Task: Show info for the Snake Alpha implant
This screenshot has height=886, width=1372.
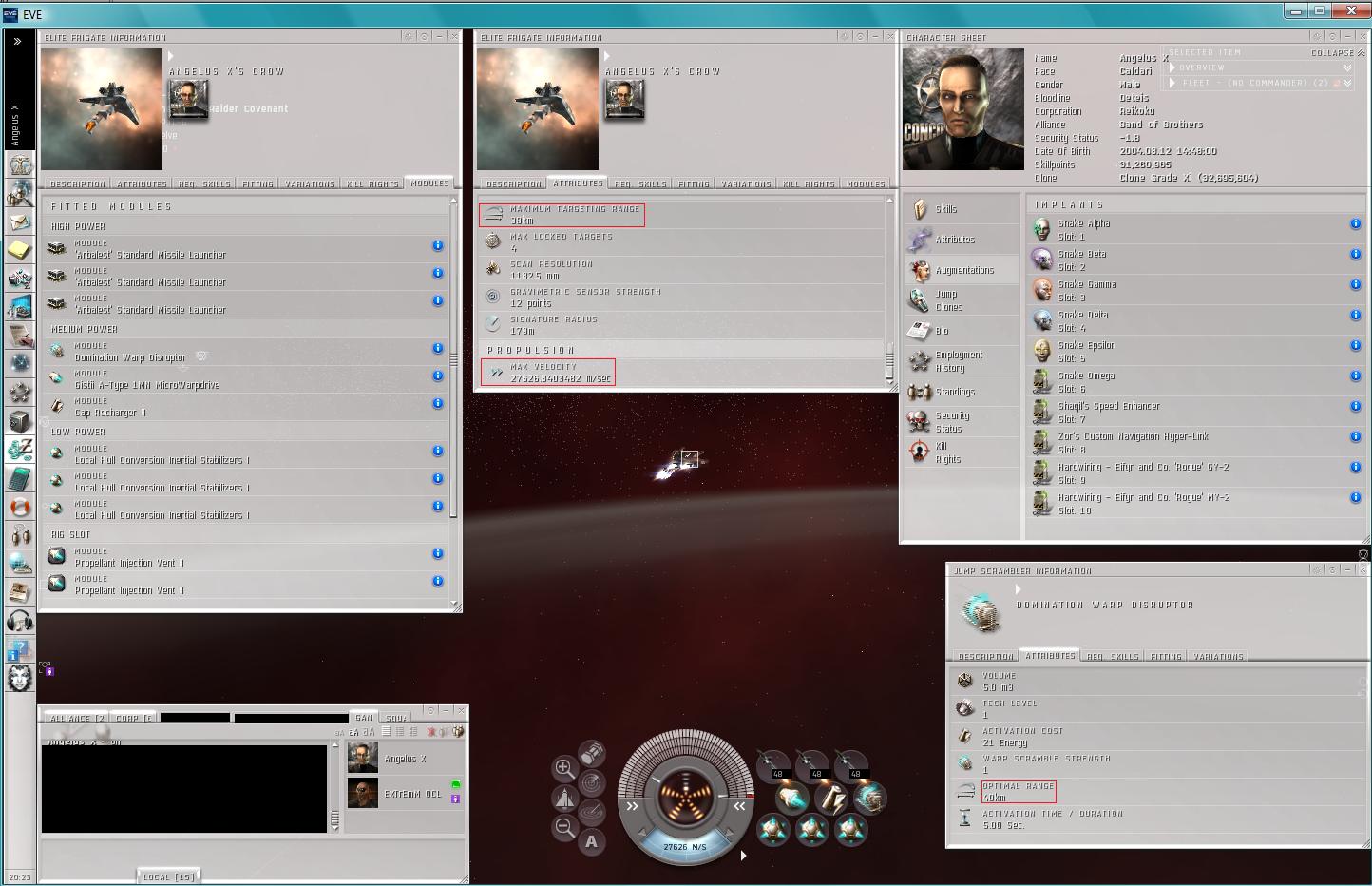Action: click(x=1355, y=223)
